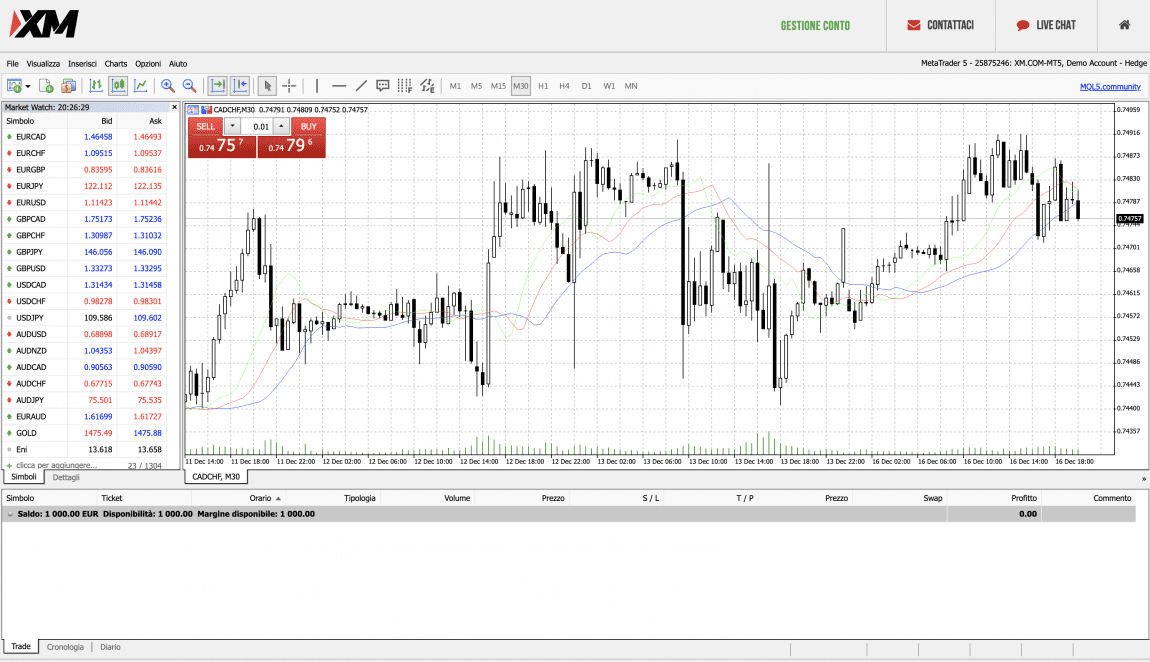Select the horizontal line drawing tool
Screen dimensions: 1150x662
point(339,86)
